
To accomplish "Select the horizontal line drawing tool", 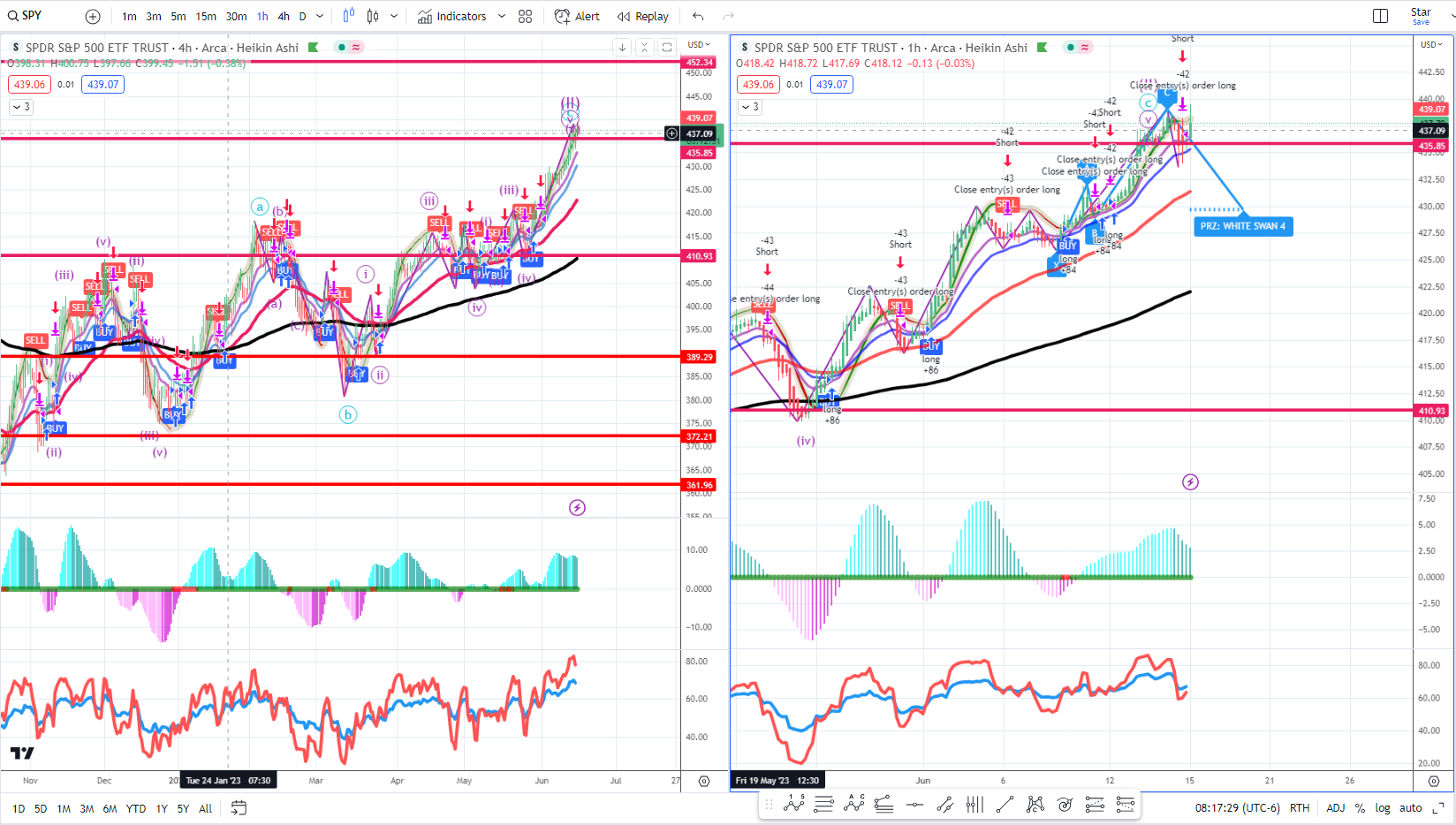I will click(914, 804).
